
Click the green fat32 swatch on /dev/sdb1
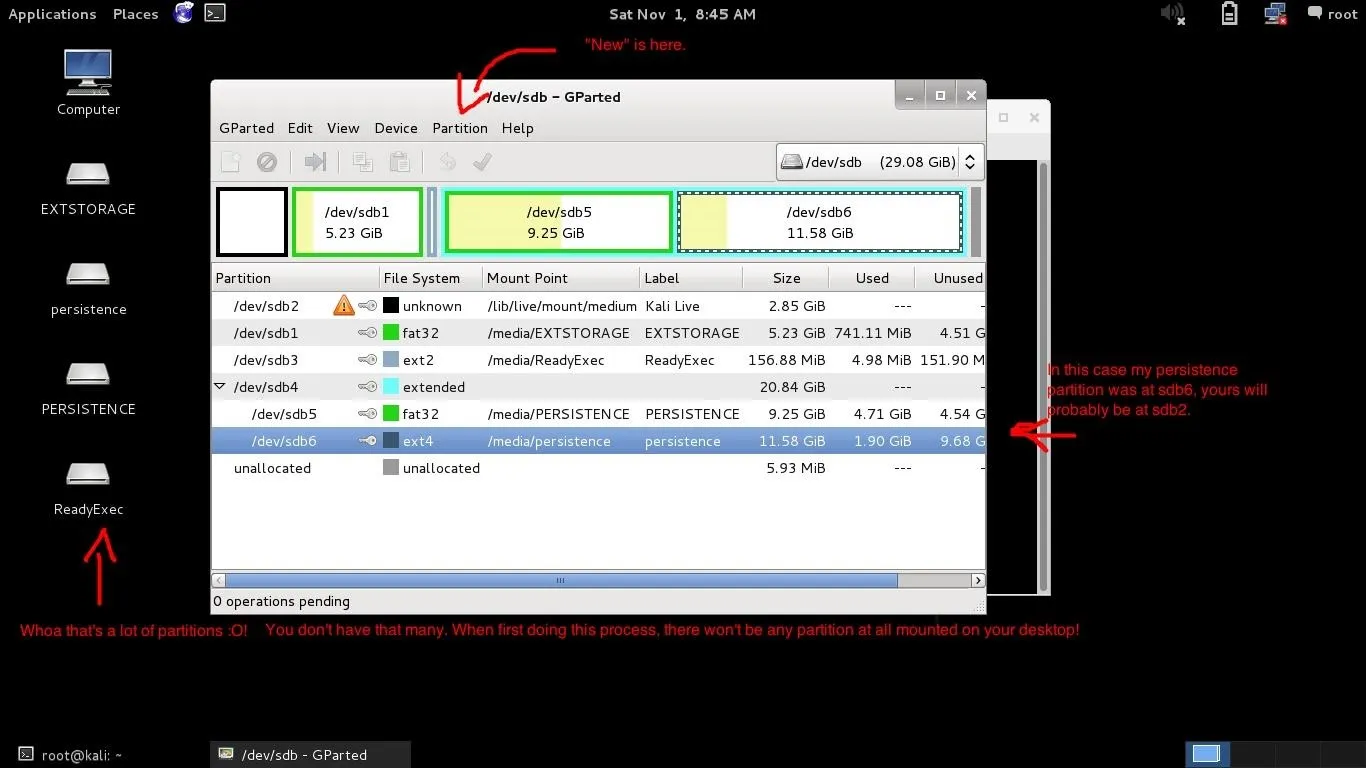(391, 333)
